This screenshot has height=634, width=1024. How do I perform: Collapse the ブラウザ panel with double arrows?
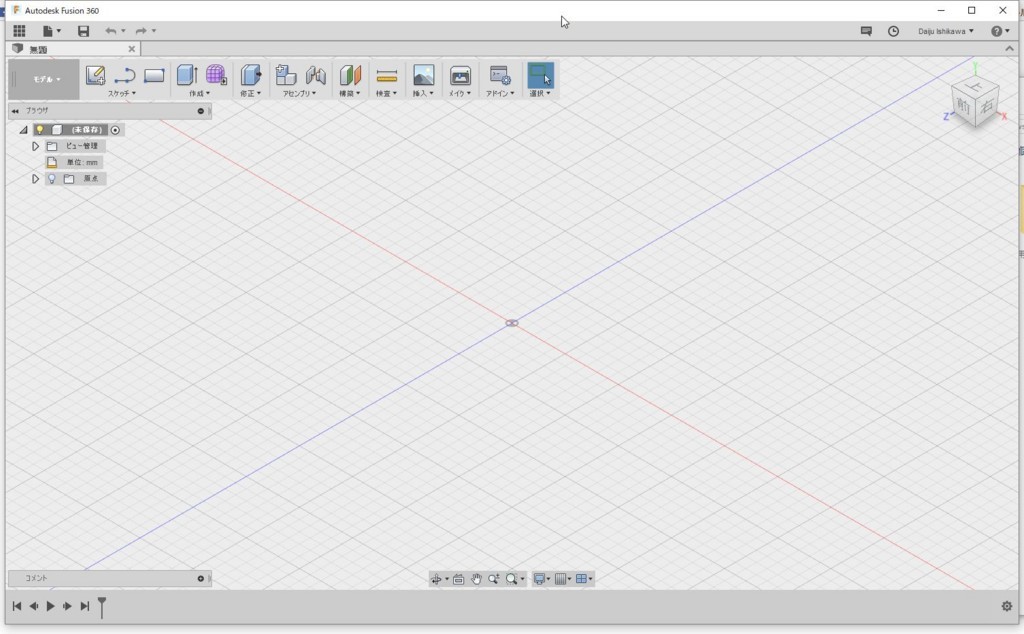15,111
